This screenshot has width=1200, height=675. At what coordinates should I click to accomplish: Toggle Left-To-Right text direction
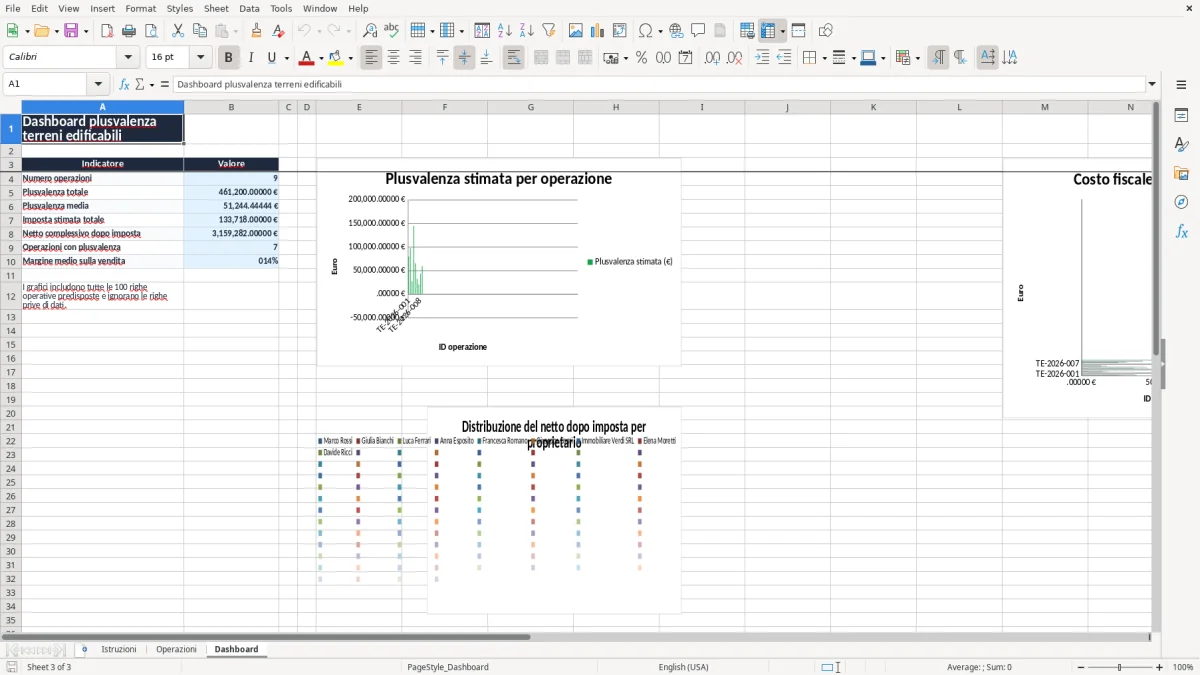938,58
